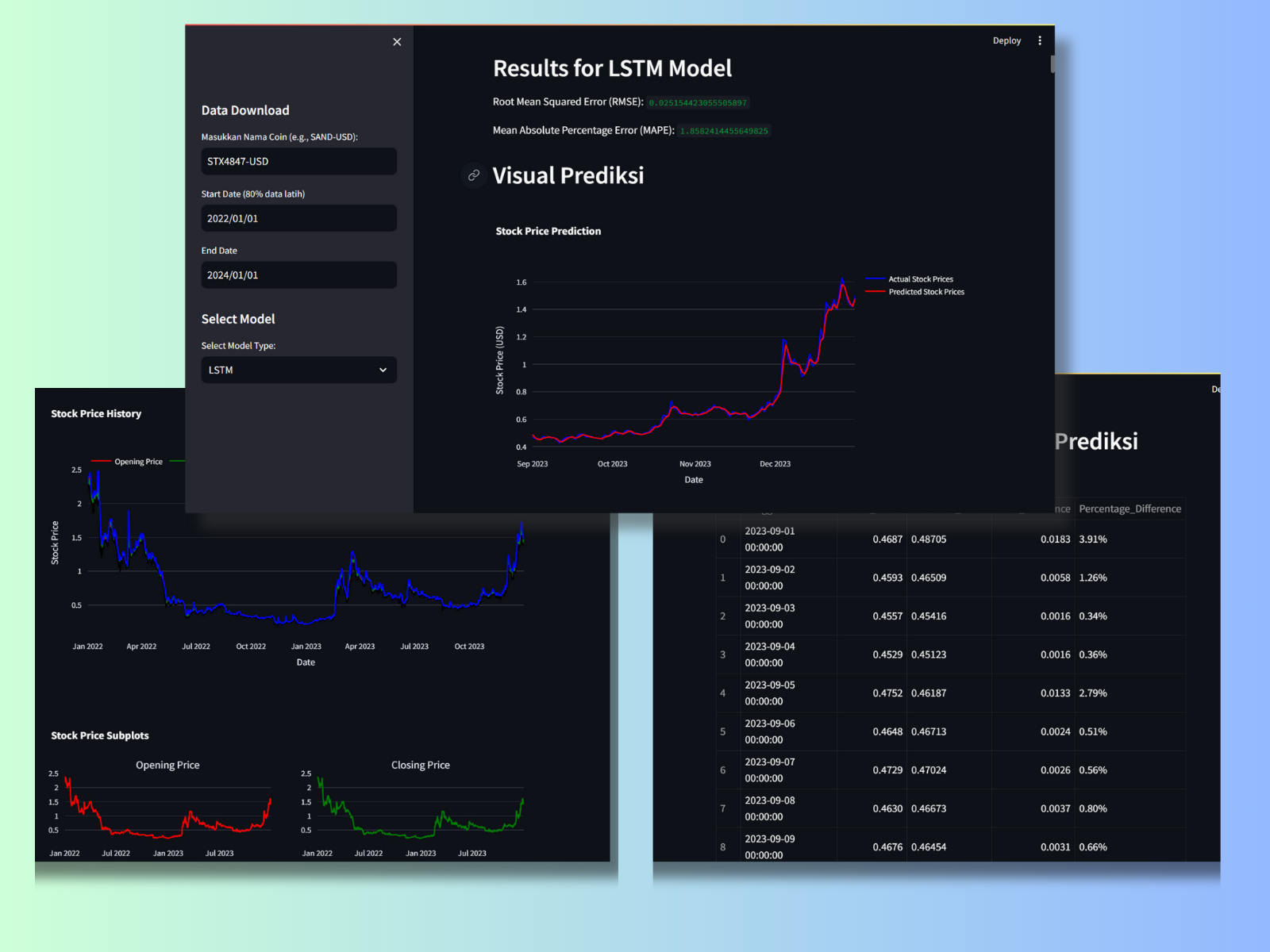Click the 0.4752 actual value cell
This screenshot has width=1270, height=952.
[887, 693]
